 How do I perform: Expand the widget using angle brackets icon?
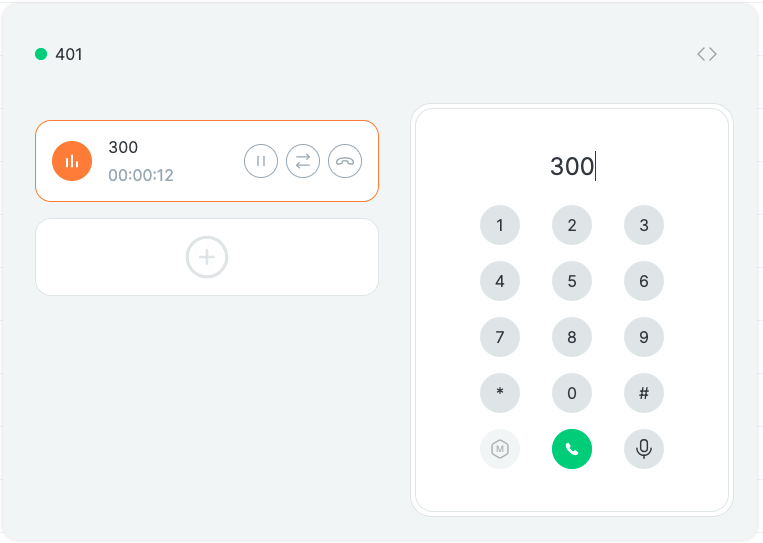[707, 54]
